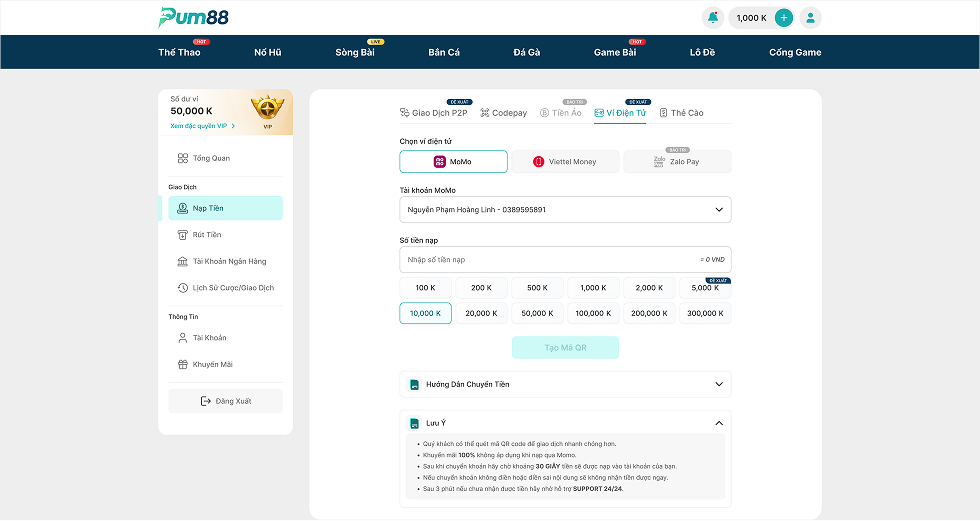Click the Hướng Dẫn Chuyển Tiền book icon
The width and height of the screenshot is (980, 521).
[x=414, y=385]
